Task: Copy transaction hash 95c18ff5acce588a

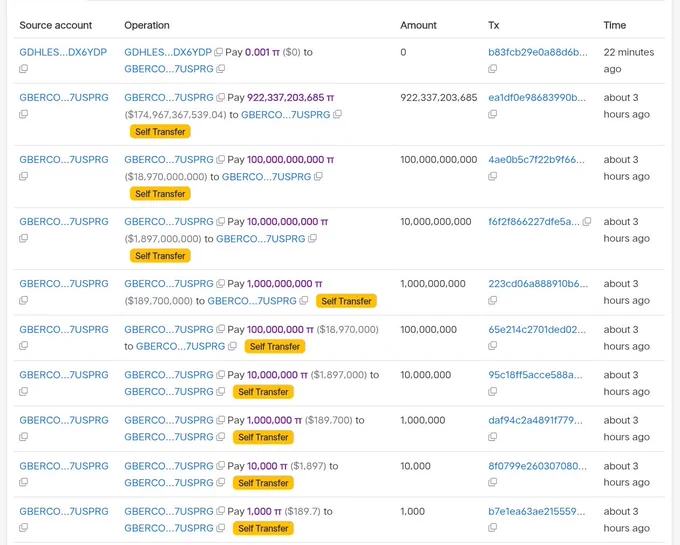Action: pos(492,391)
